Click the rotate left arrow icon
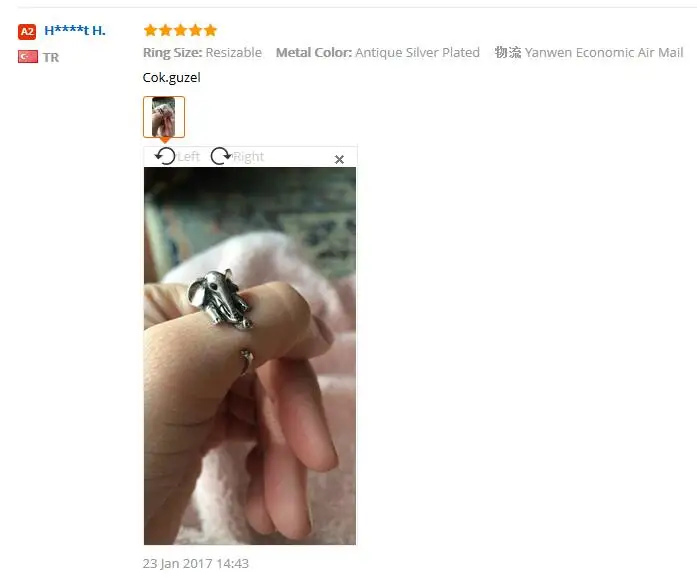 coord(165,156)
